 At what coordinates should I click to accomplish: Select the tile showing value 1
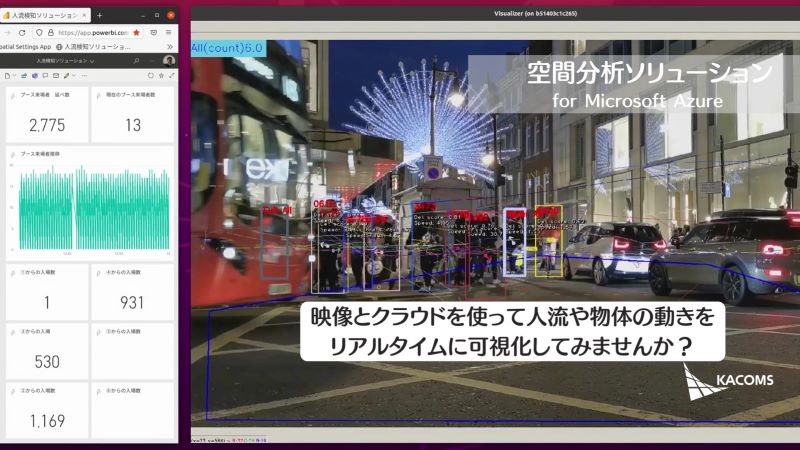47,292
